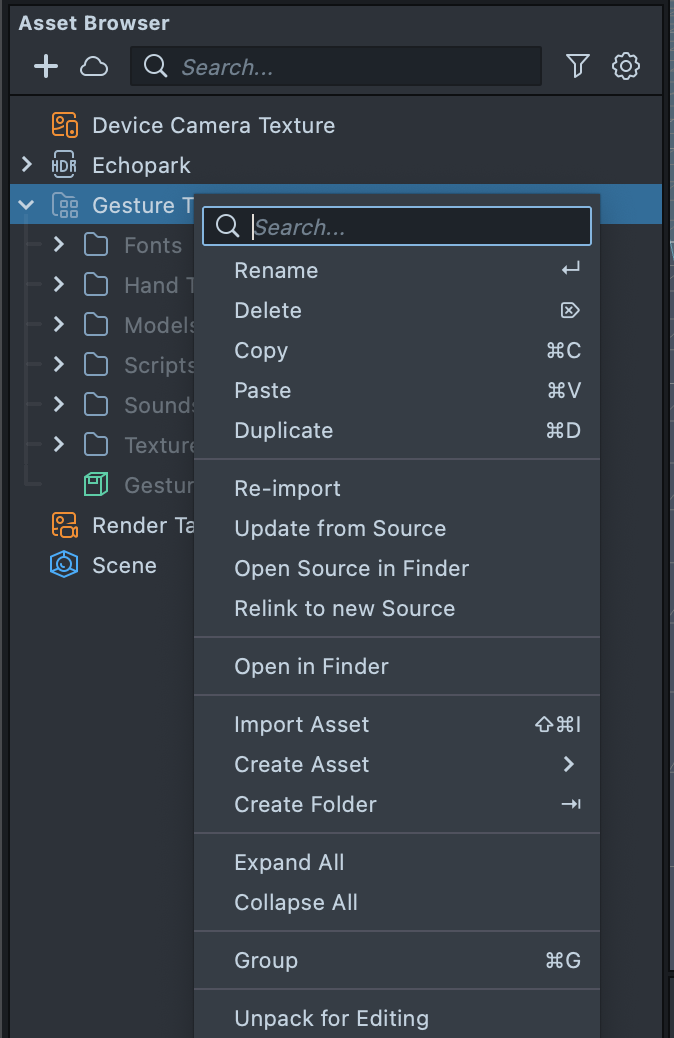Select the green Gesture prefab cube icon

coord(96,485)
